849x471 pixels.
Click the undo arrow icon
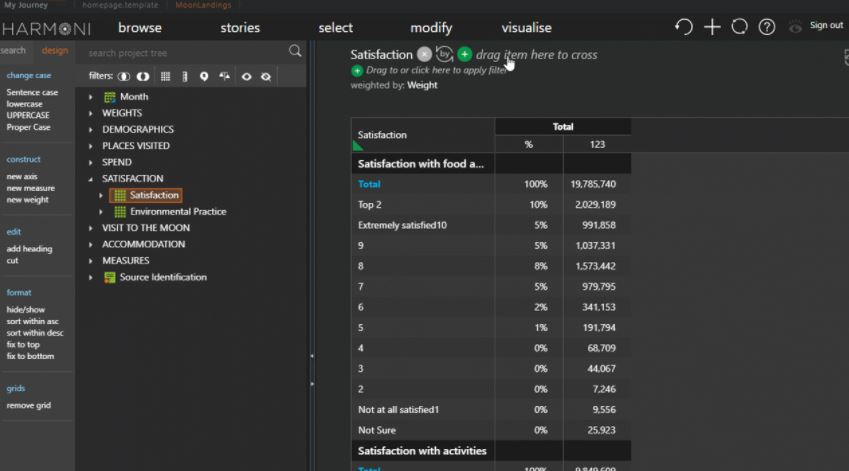coord(684,27)
